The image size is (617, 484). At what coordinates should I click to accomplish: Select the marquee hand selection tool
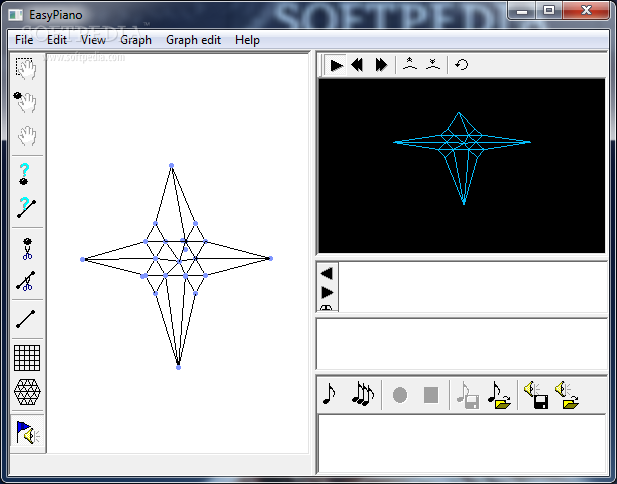pyautogui.click(x=26, y=69)
